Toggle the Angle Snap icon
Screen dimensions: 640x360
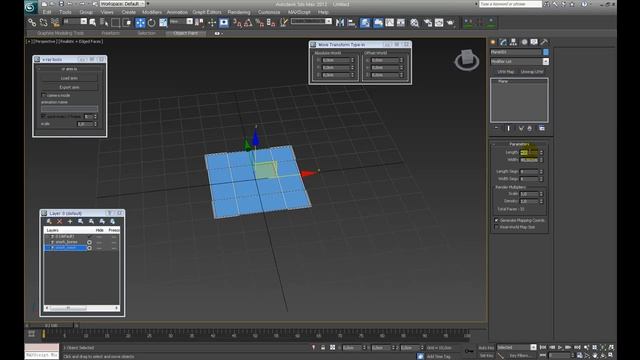click(248, 23)
